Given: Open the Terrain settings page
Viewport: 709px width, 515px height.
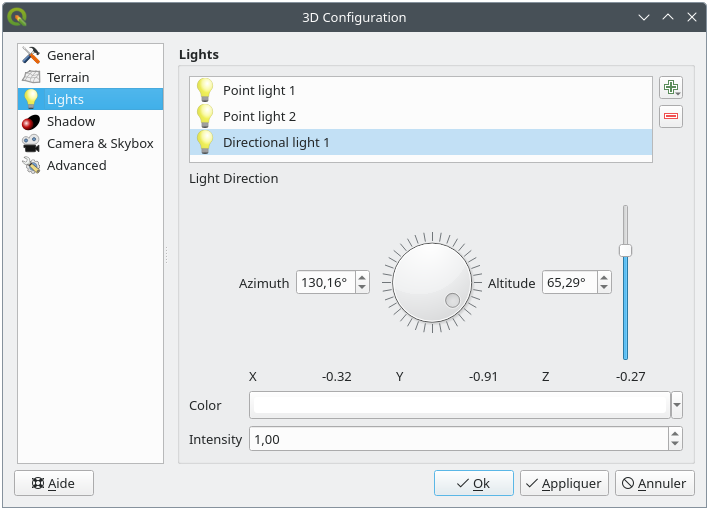Looking at the screenshot, I should (x=90, y=77).
